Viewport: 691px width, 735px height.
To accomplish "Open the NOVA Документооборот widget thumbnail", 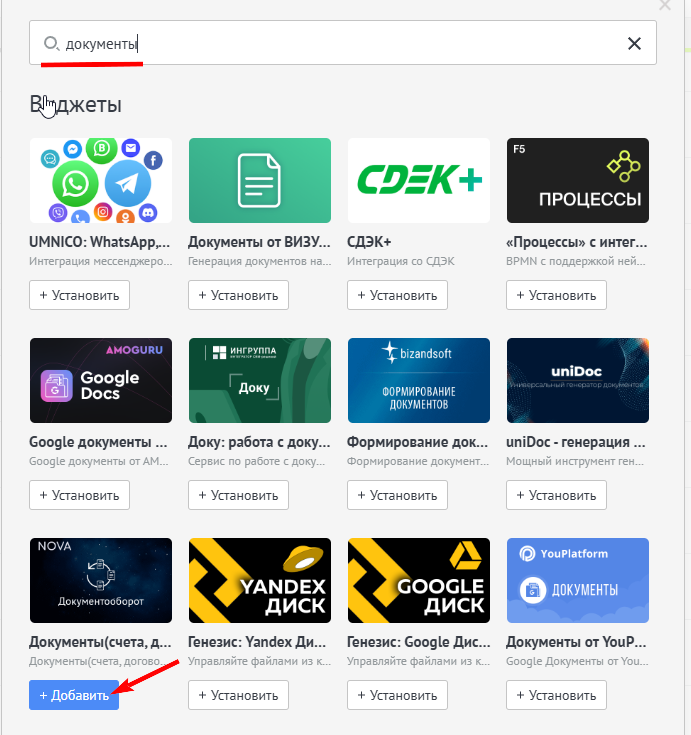I will tap(100, 580).
